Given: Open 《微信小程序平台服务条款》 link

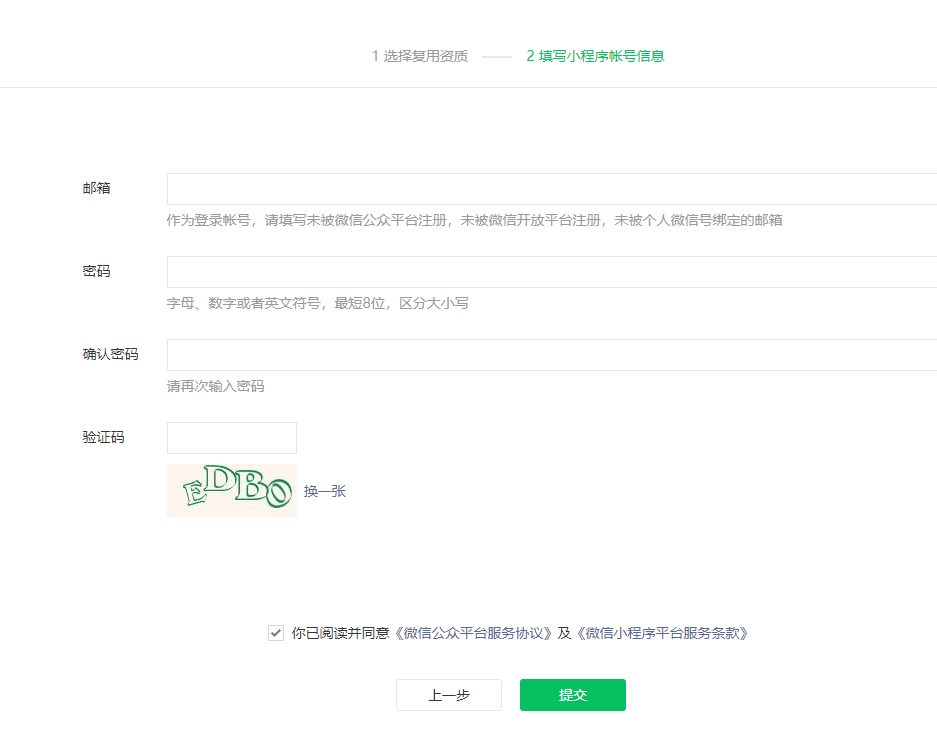Looking at the screenshot, I should tap(662, 633).
